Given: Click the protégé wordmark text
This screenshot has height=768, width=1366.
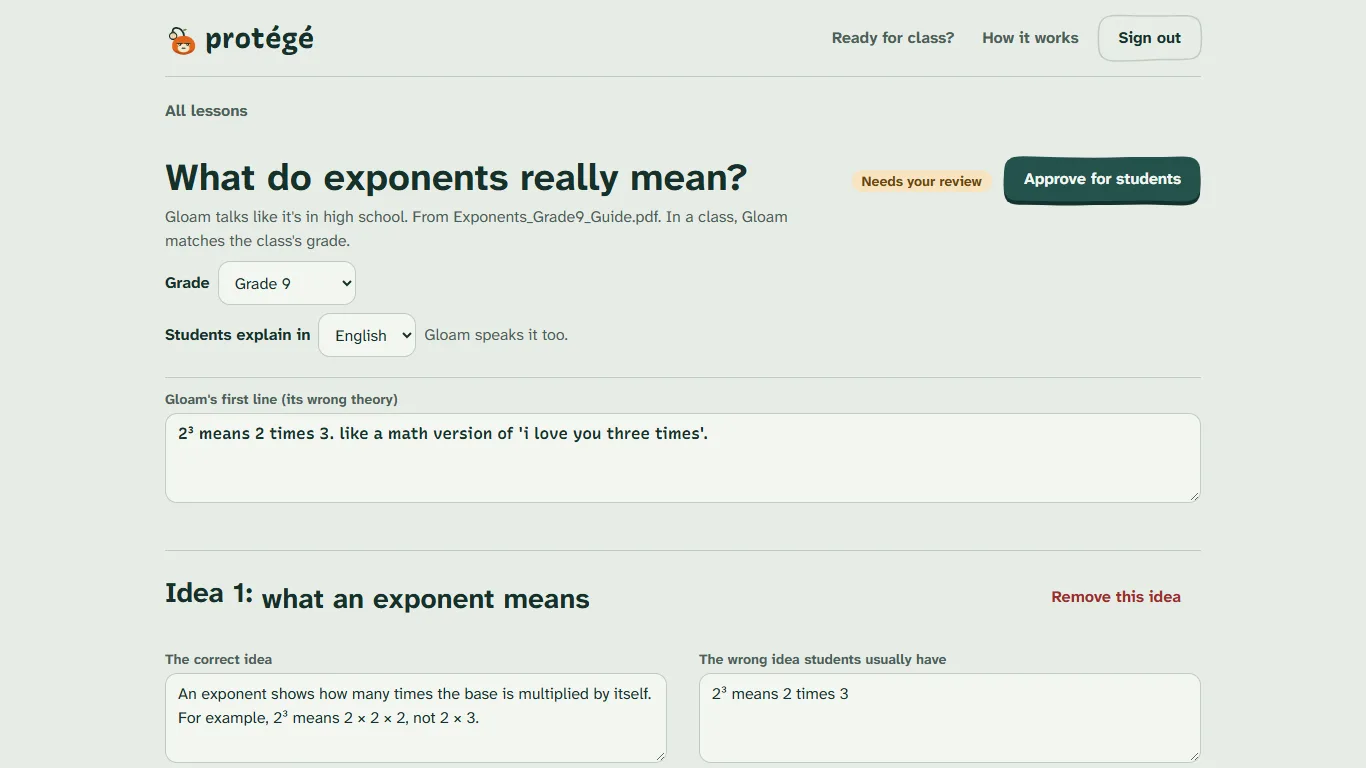Looking at the screenshot, I should (x=259, y=39).
